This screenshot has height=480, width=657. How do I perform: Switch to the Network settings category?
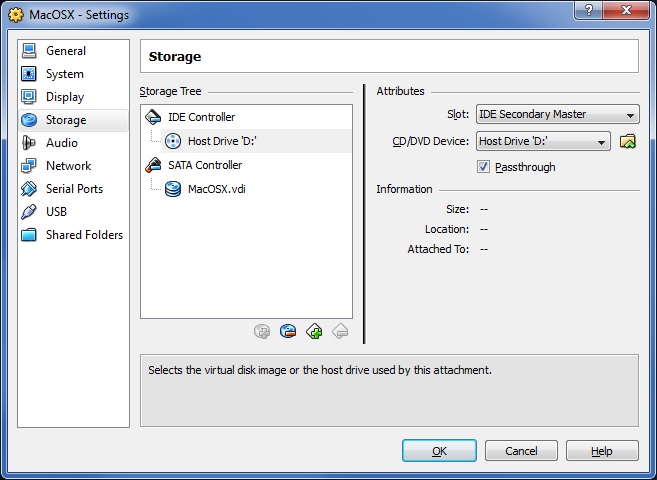click(x=68, y=166)
